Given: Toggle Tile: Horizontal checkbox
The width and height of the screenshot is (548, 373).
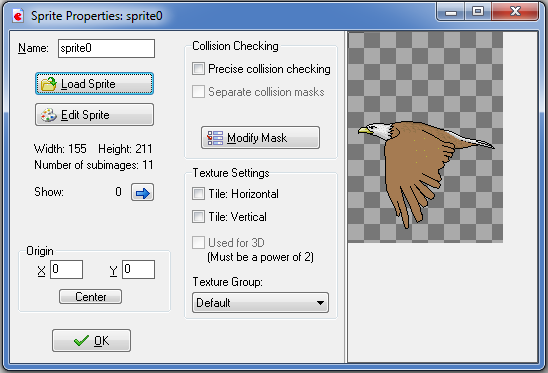Looking at the screenshot, I should point(198,193).
